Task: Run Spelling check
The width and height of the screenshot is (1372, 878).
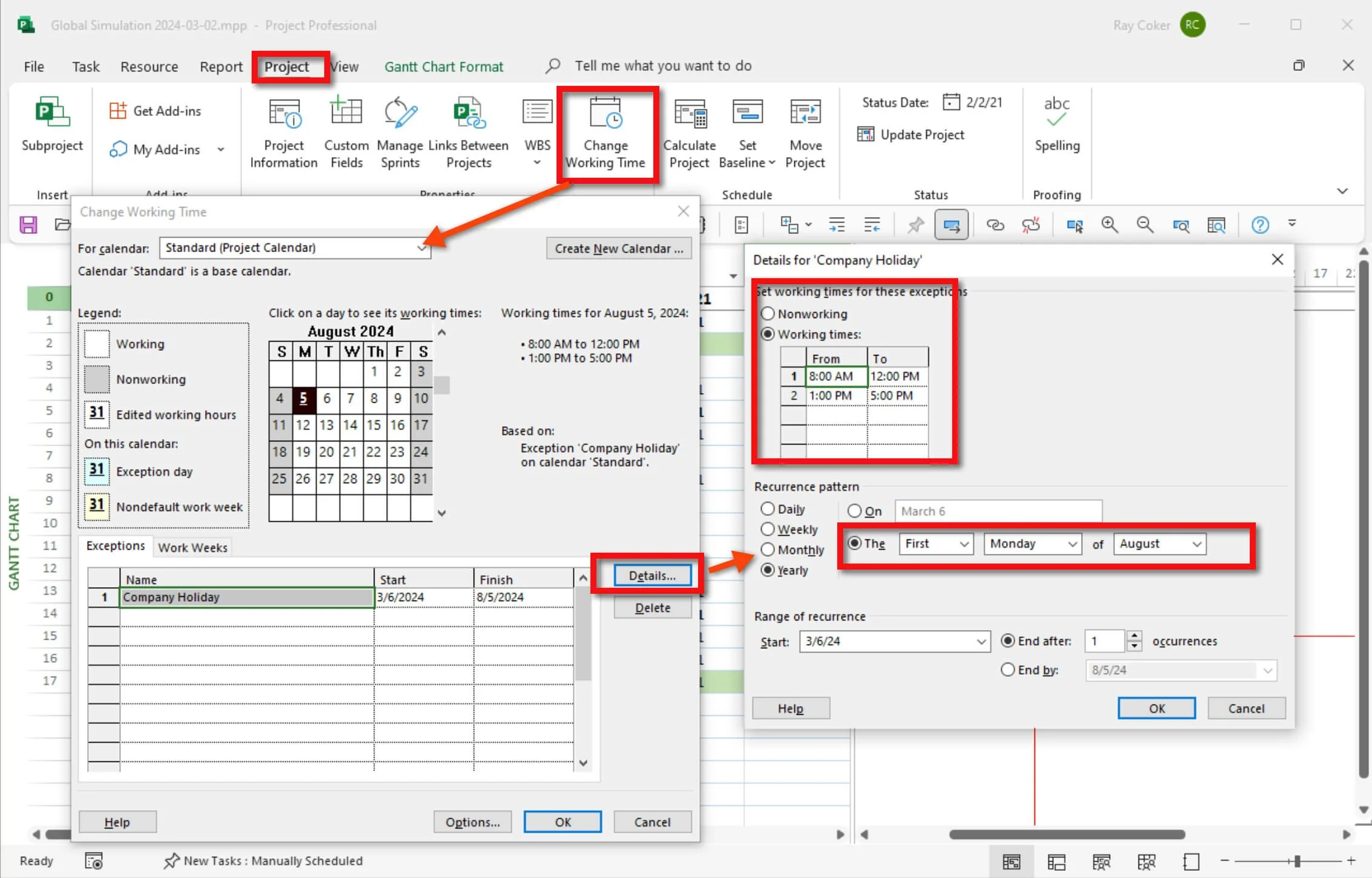Action: [x=1057, y=124]
